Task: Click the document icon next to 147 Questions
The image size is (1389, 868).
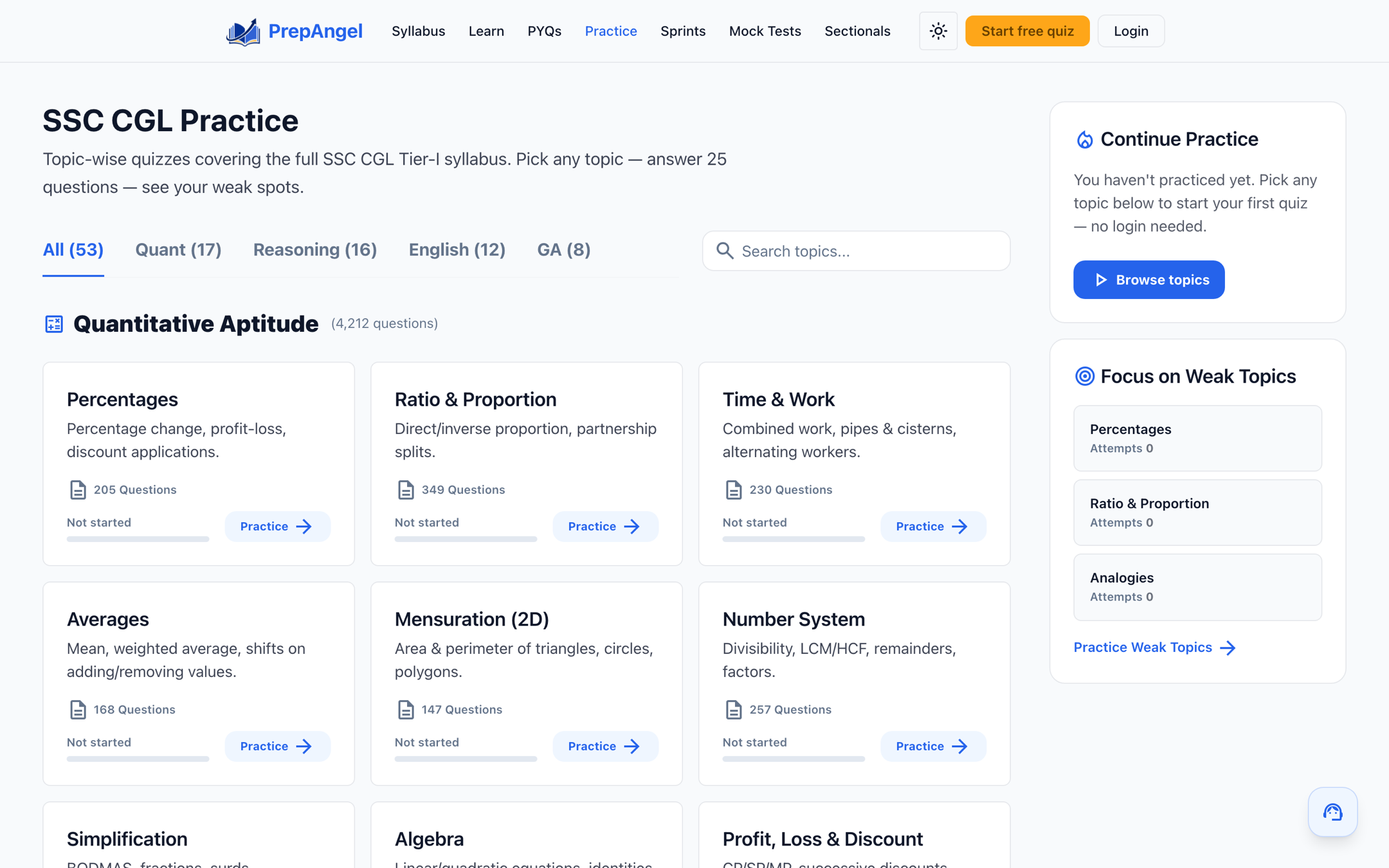Action: click(406, 710)
